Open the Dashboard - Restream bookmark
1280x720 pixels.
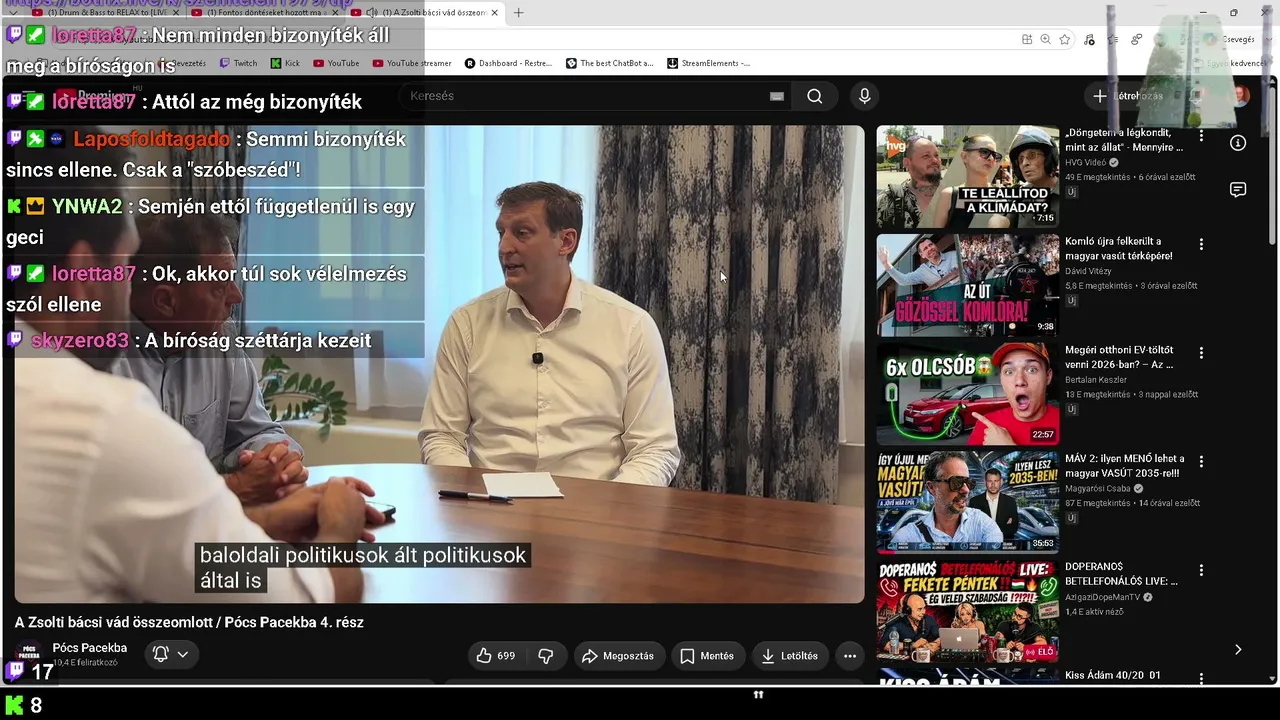pyautogui.click(x=508, y=63)
